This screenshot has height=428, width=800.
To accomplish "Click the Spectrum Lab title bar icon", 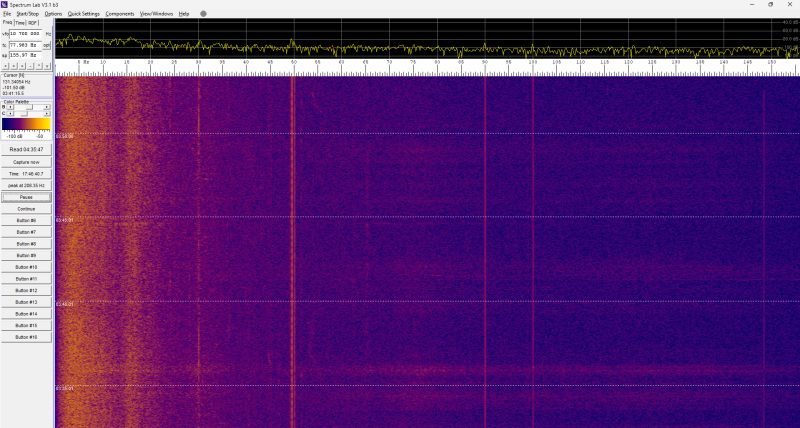I will [x=4, y=4].
